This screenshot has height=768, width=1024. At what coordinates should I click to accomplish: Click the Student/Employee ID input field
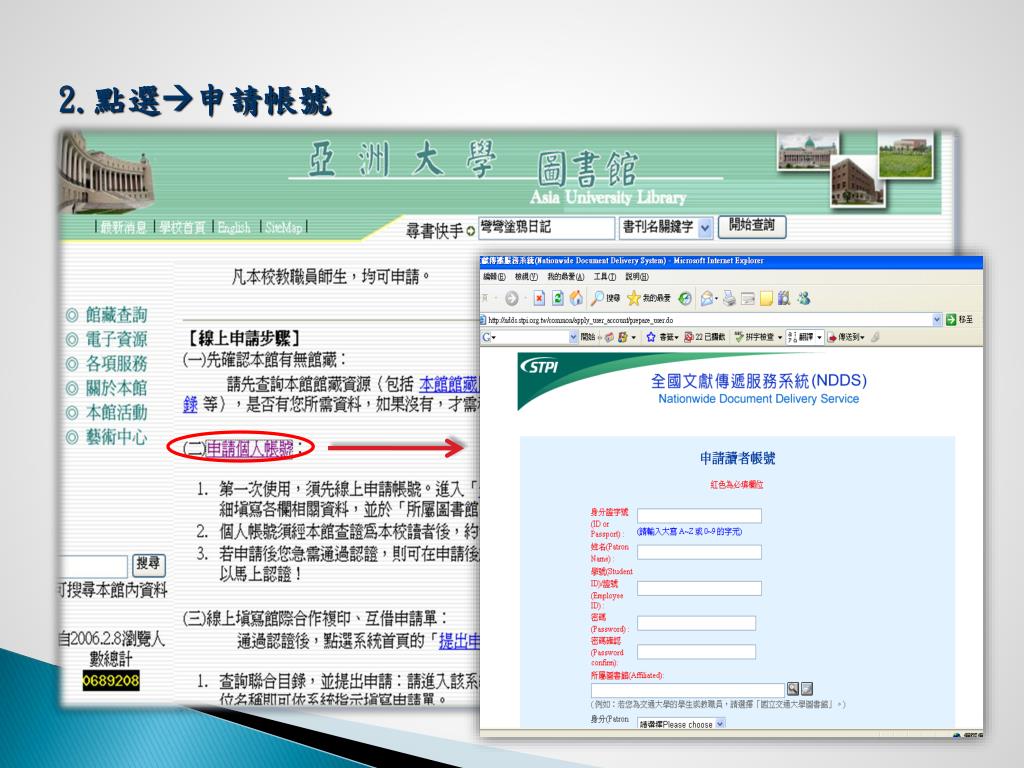(x=699, y=588)
